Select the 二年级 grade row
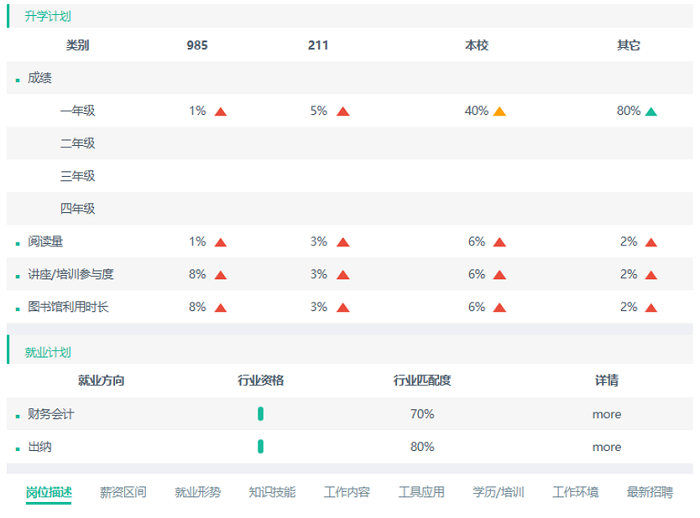Viewport: 700px width, 518px height. coord(77,144)
